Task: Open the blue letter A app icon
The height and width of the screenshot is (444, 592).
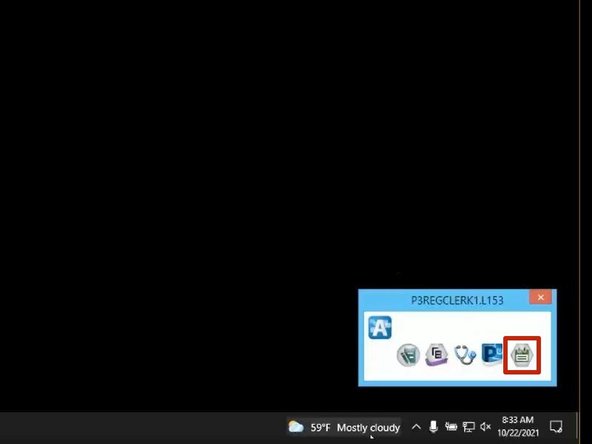Action: point(380,327)
